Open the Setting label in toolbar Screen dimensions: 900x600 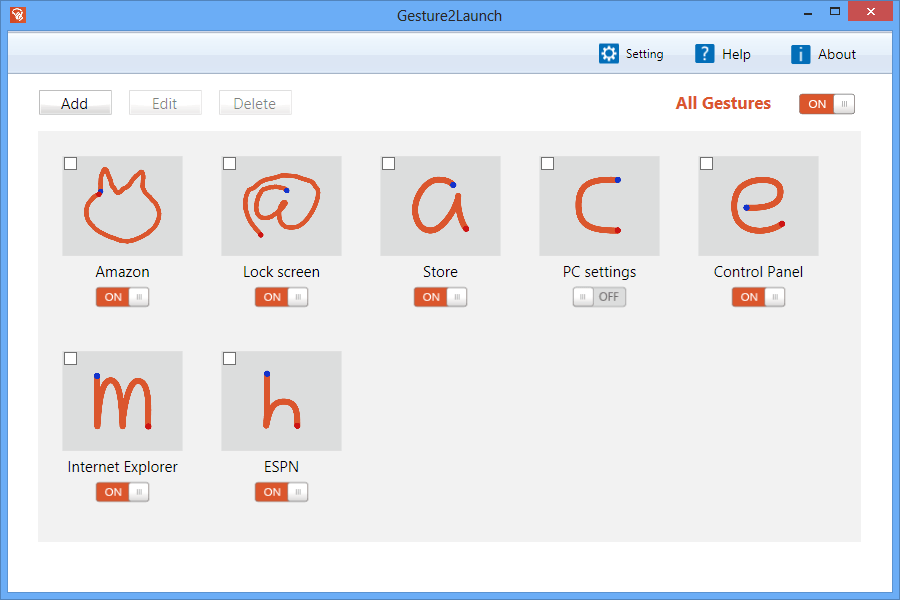tap(645, 54)
